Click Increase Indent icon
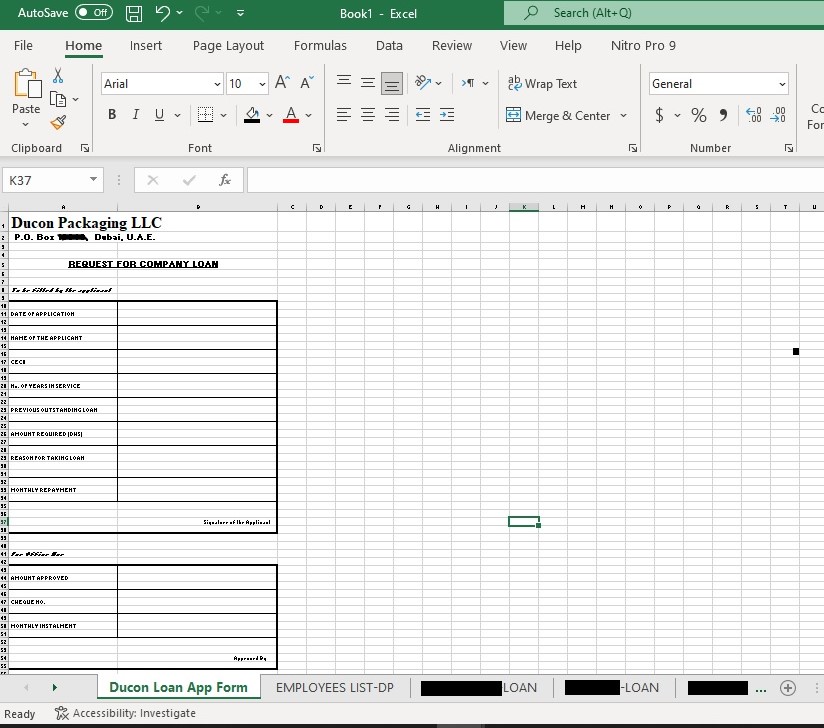This screenshot has width=824, height=728. (x=446, y=115)
